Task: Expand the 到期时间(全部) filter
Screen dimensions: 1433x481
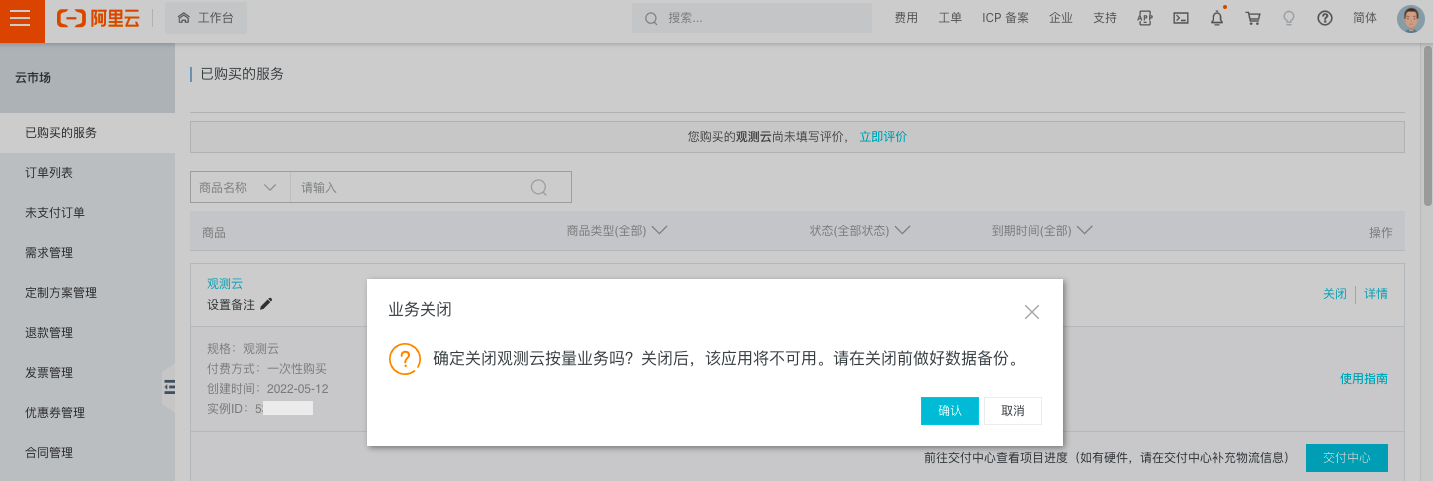Action: pyautogui.click(x=1042, y=230)
